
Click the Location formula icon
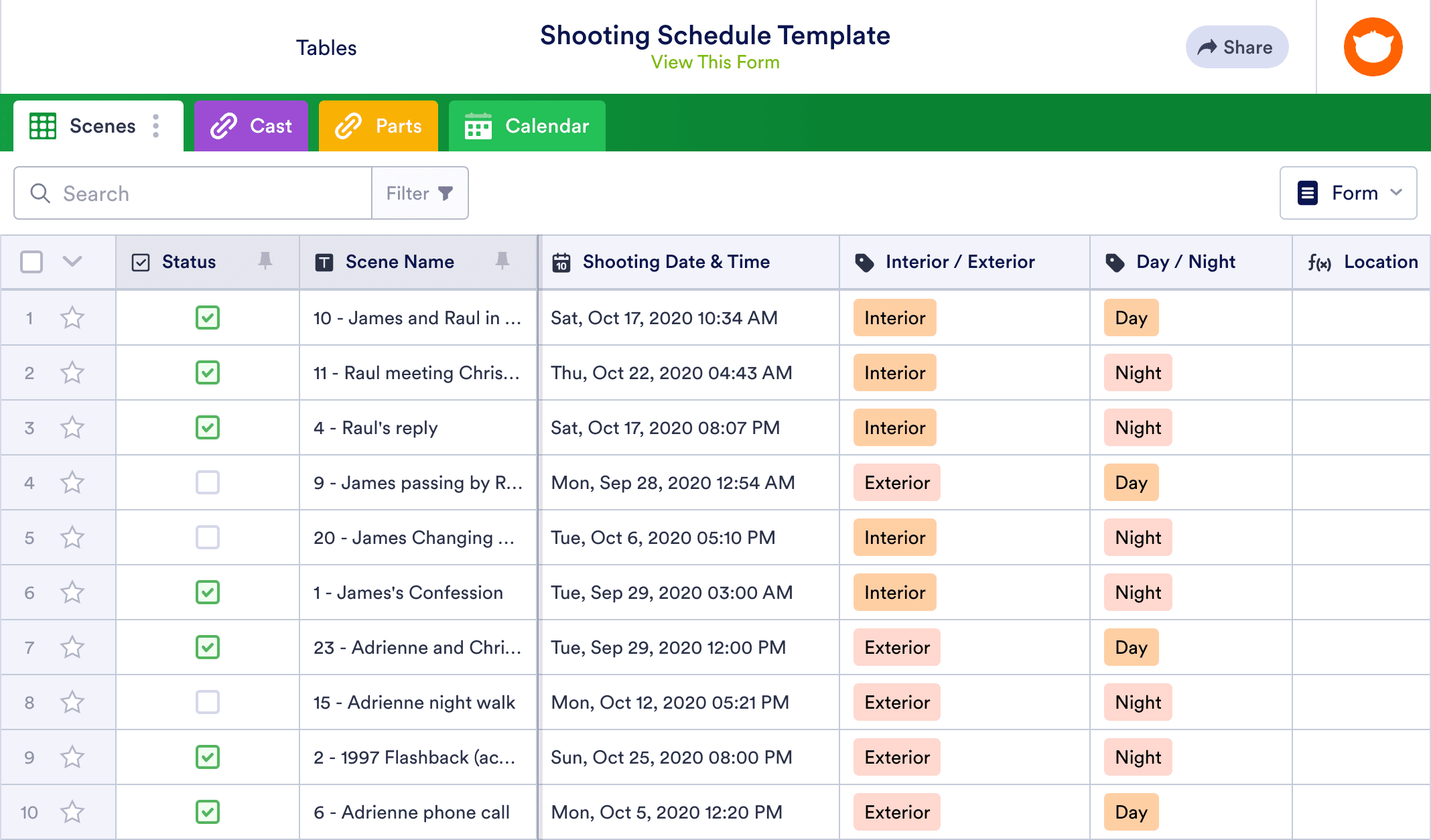click(1319, 263)
